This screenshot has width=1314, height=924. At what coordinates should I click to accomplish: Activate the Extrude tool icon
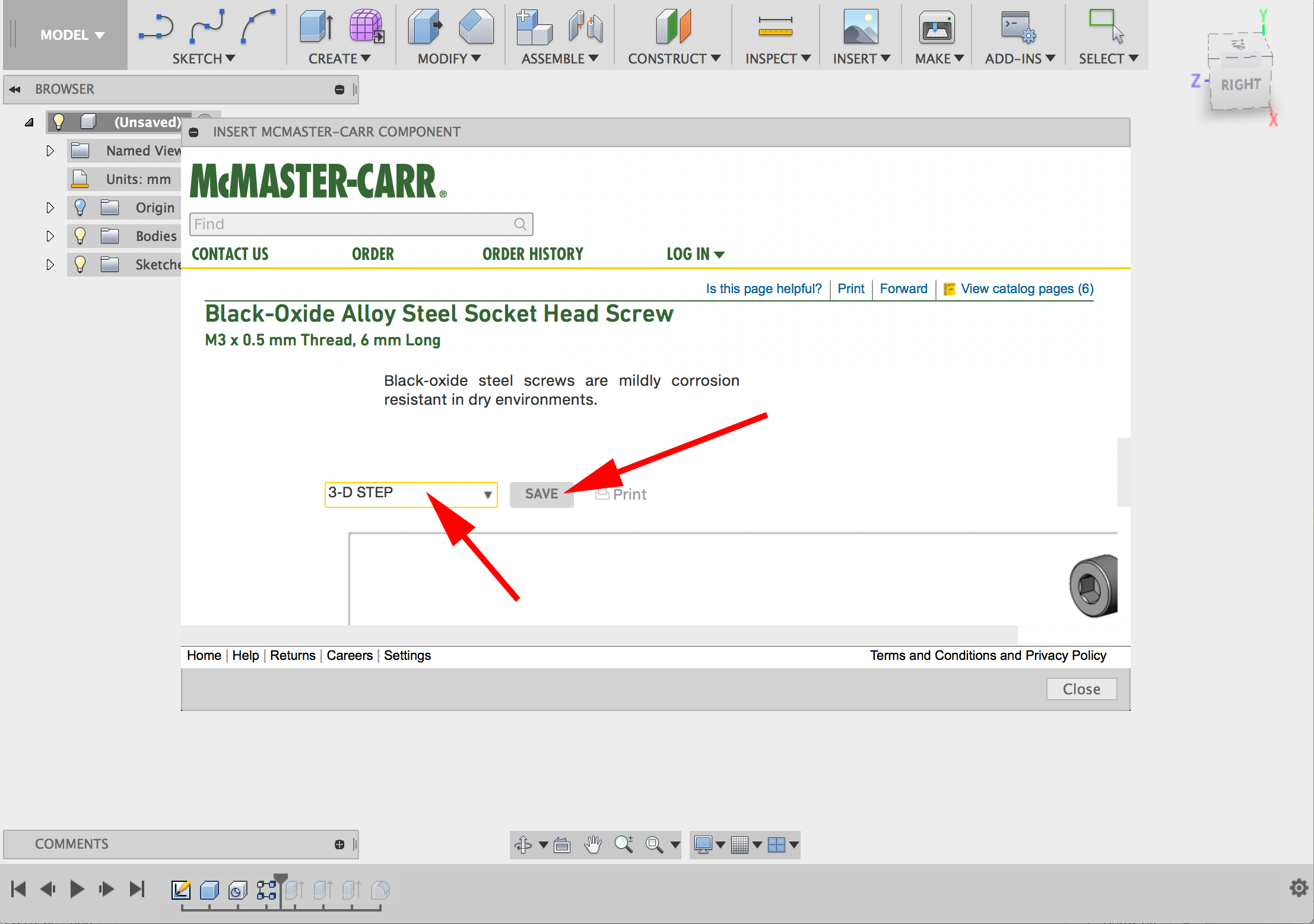point(316,27)
